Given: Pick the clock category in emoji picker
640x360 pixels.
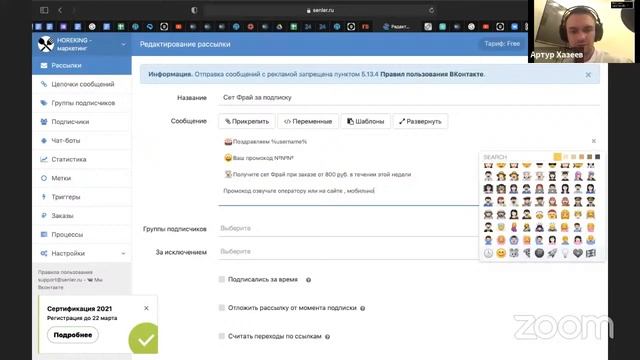Looking at the screenshot, I should tap(488, 253).
